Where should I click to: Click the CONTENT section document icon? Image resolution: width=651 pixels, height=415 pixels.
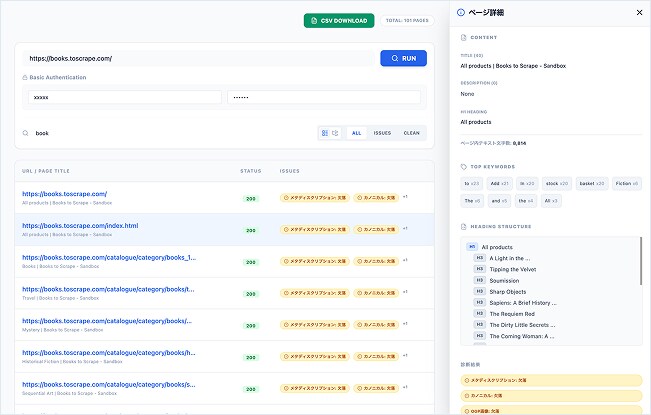click(x=463, y=37)
